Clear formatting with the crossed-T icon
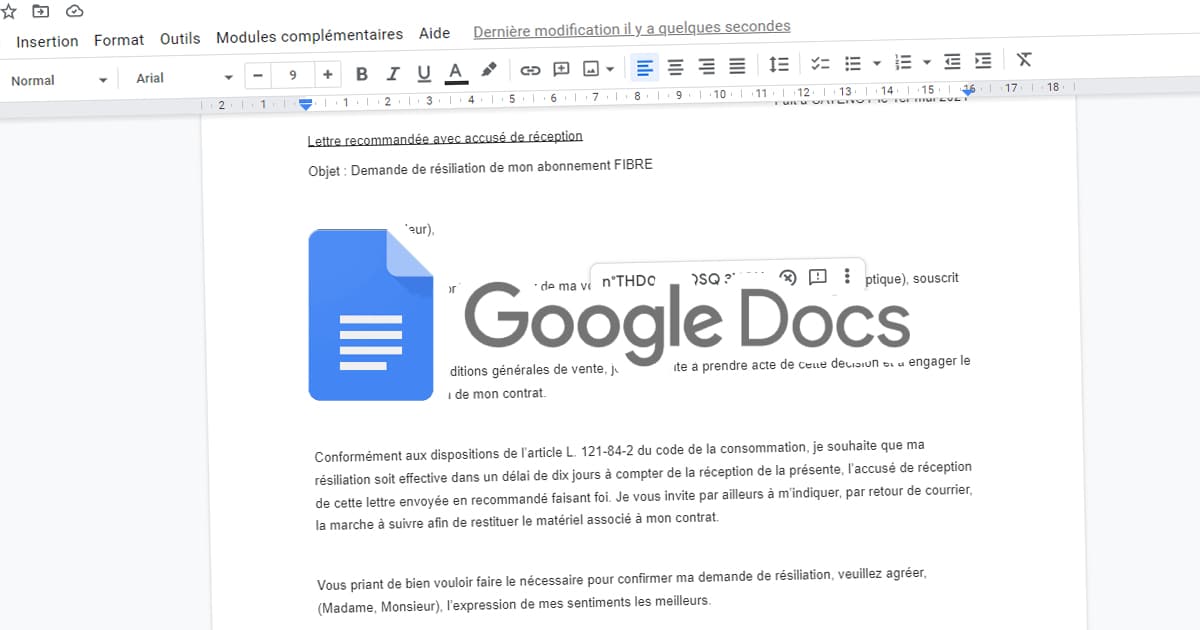 [1024, 59]
